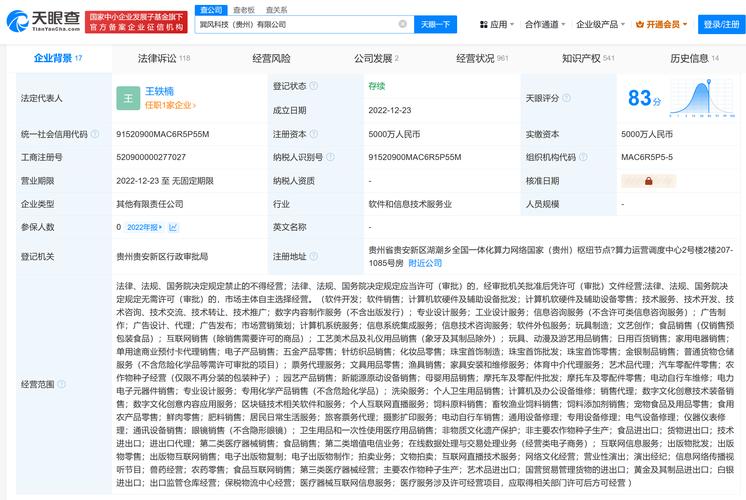Click help icon beside 组织机构代码
This screenshot has width=746, height=500.
(x=583, y=157)
